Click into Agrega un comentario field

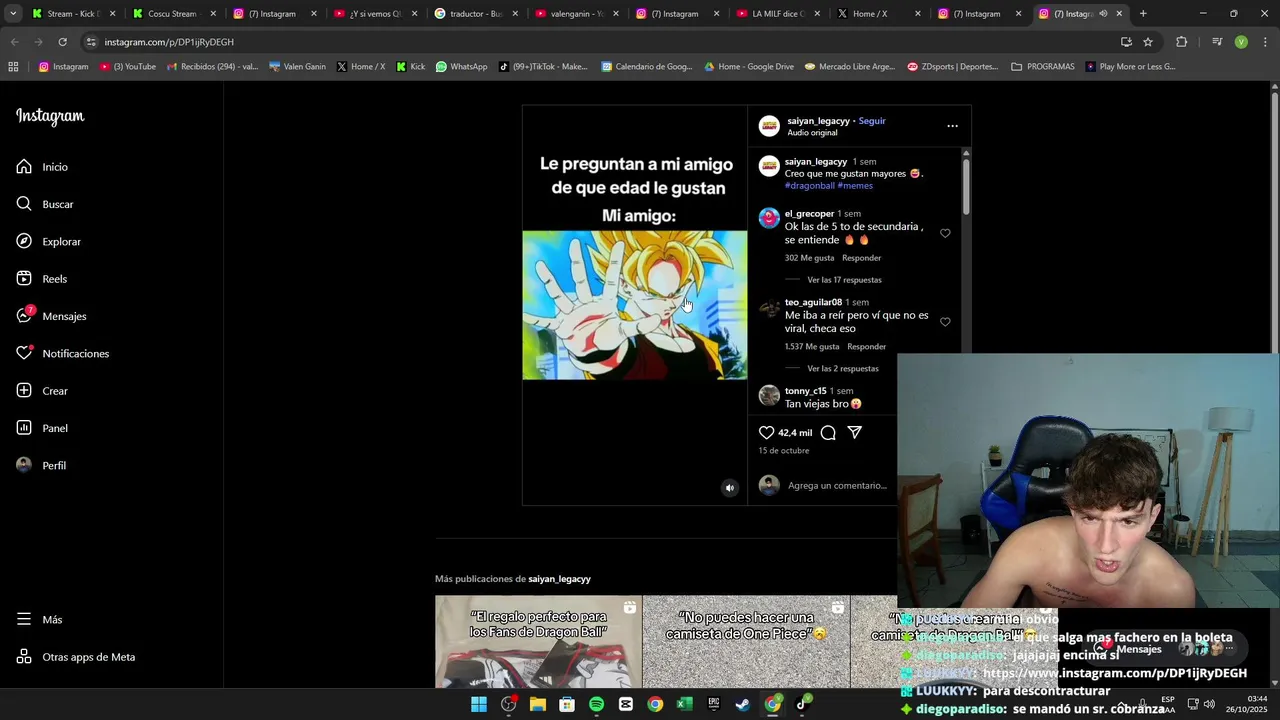(x=837, y=486)
